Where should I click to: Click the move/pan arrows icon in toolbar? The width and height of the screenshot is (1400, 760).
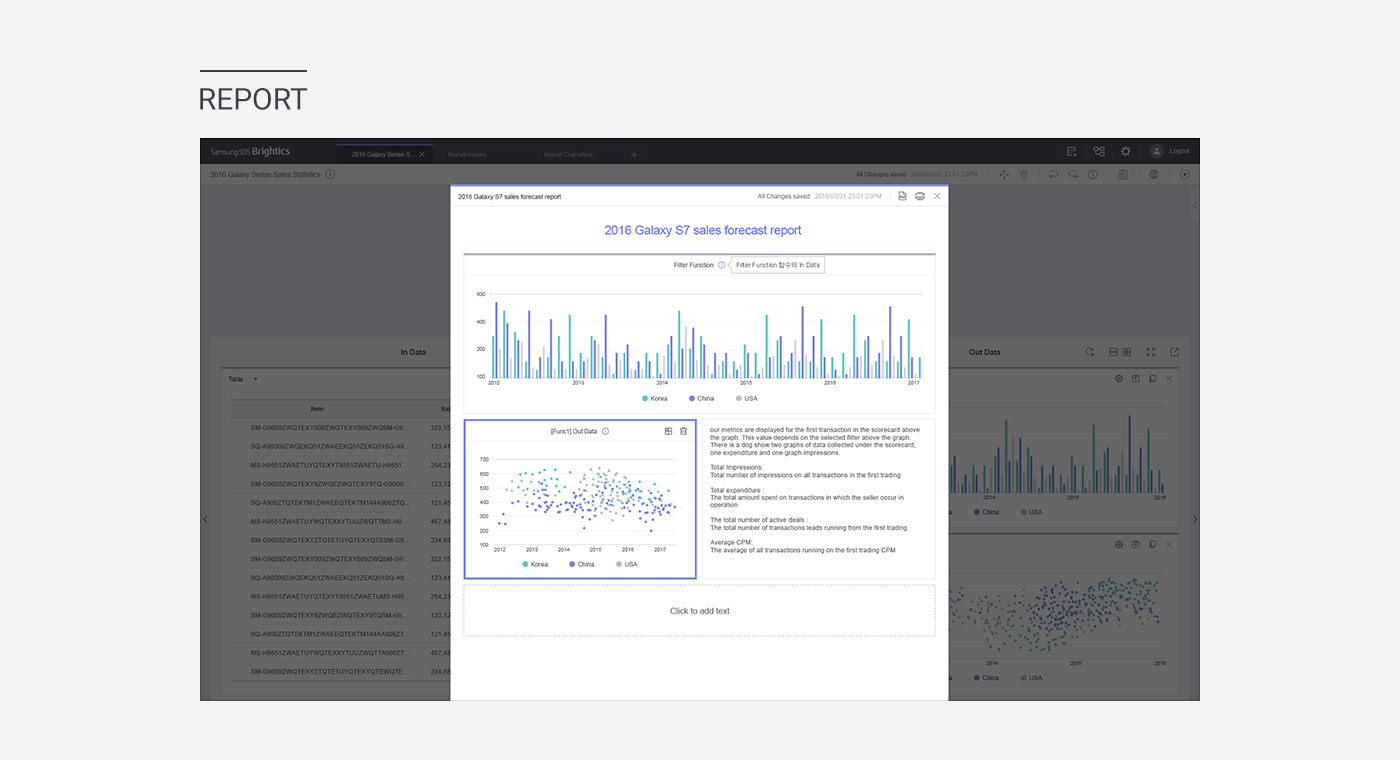coord(1005,174)
